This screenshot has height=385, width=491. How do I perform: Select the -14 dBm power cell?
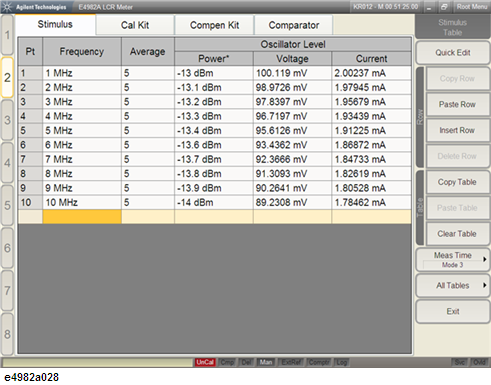[x=214, y=202]
